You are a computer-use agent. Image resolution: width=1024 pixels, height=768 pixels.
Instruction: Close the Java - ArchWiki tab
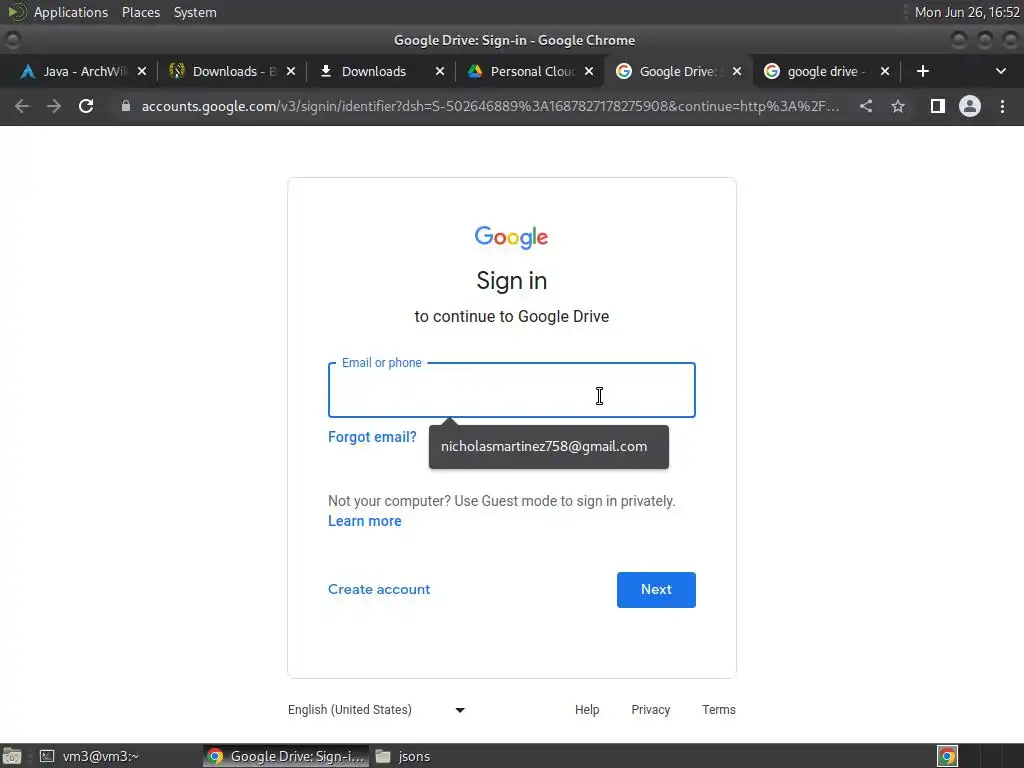142,71
